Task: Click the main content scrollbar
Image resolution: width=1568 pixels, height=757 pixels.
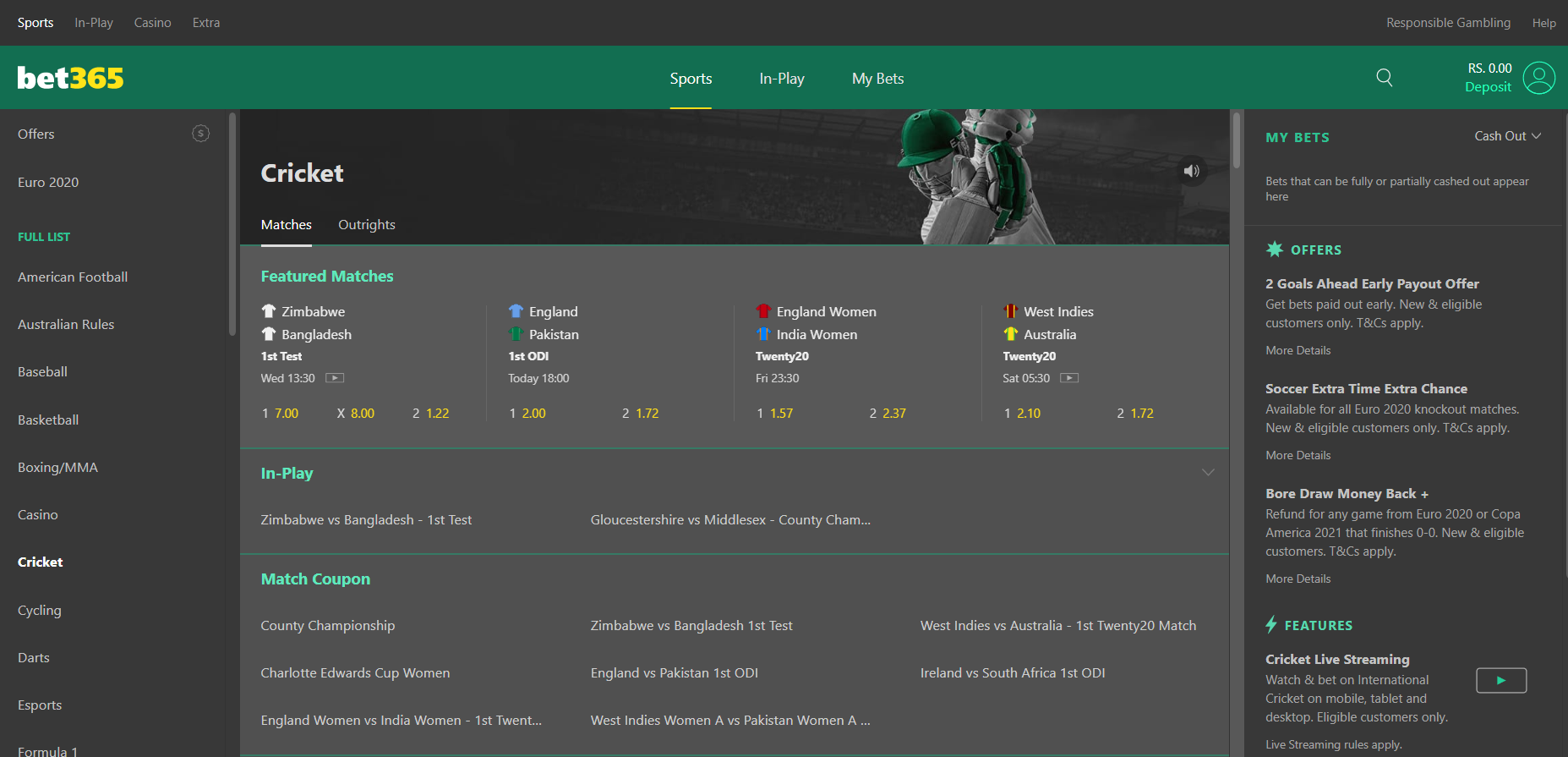Action: click(x=1237, y=140)
